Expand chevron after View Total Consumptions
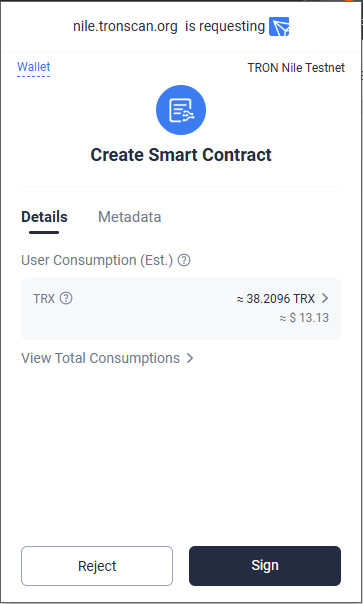The width and height of the screenshot is (363, 604). [190, 358]
